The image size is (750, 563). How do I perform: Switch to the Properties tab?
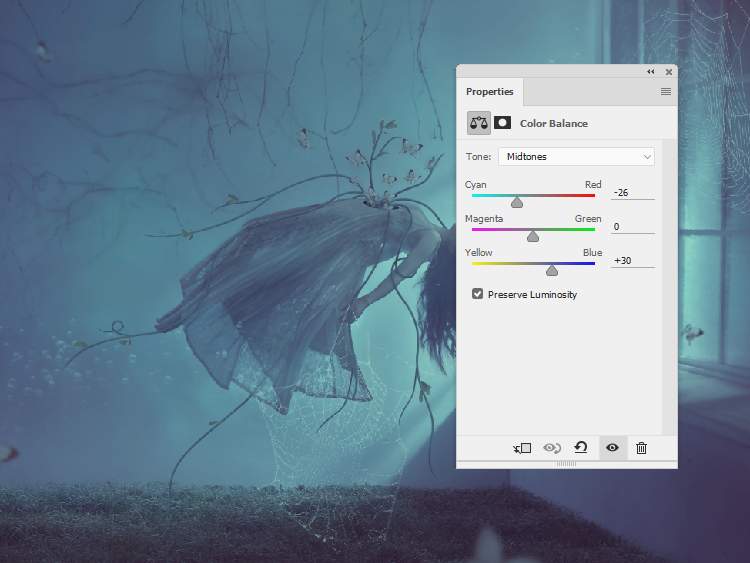(x=490, y=92)
